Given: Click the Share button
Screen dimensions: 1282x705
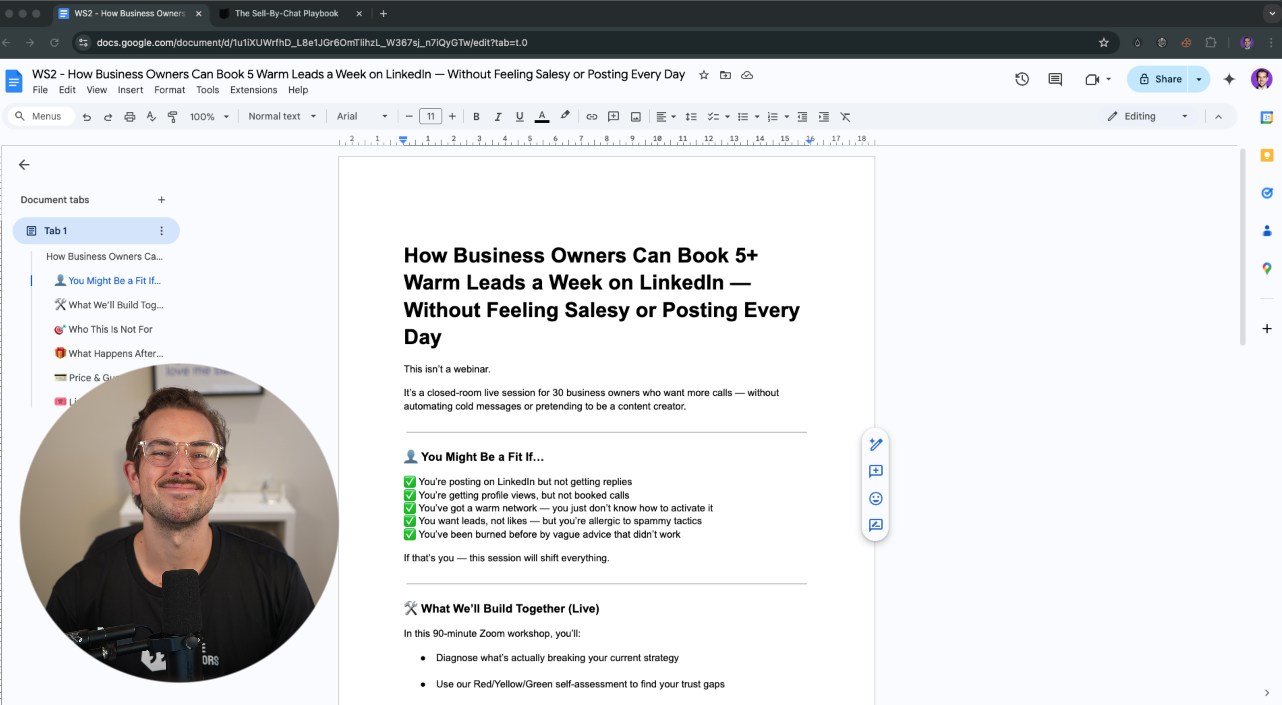Looking at the screenshot, I should [1158, 79].
